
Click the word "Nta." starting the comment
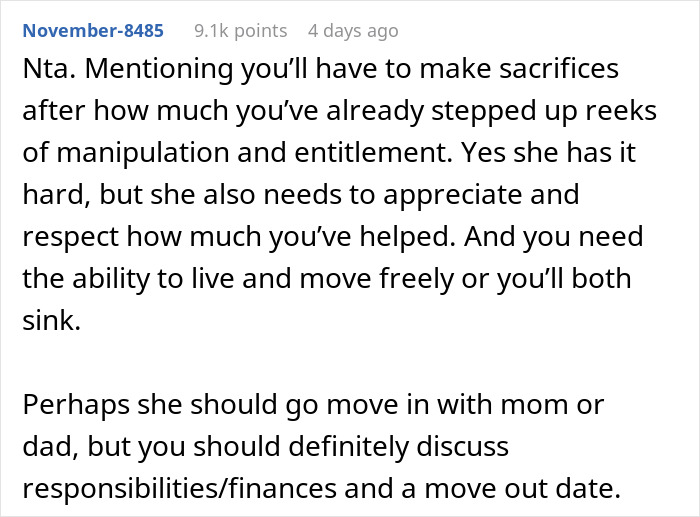pos(49,69)
